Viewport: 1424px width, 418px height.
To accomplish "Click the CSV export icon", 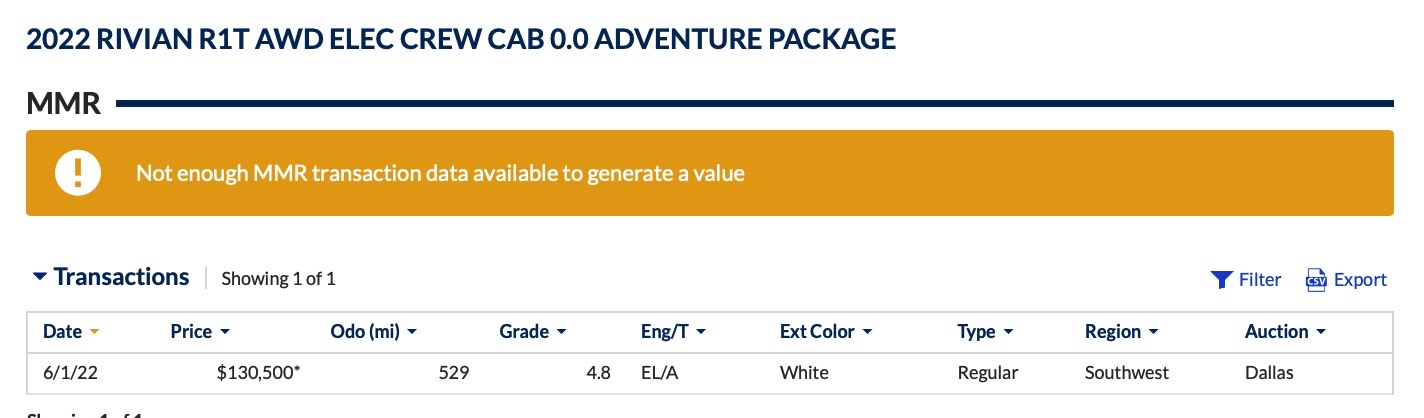I will [x=1316, y=280].
